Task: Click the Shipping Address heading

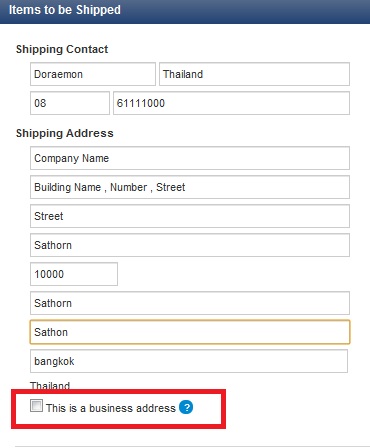Action: pyautogui.click(x=65, y=133)
